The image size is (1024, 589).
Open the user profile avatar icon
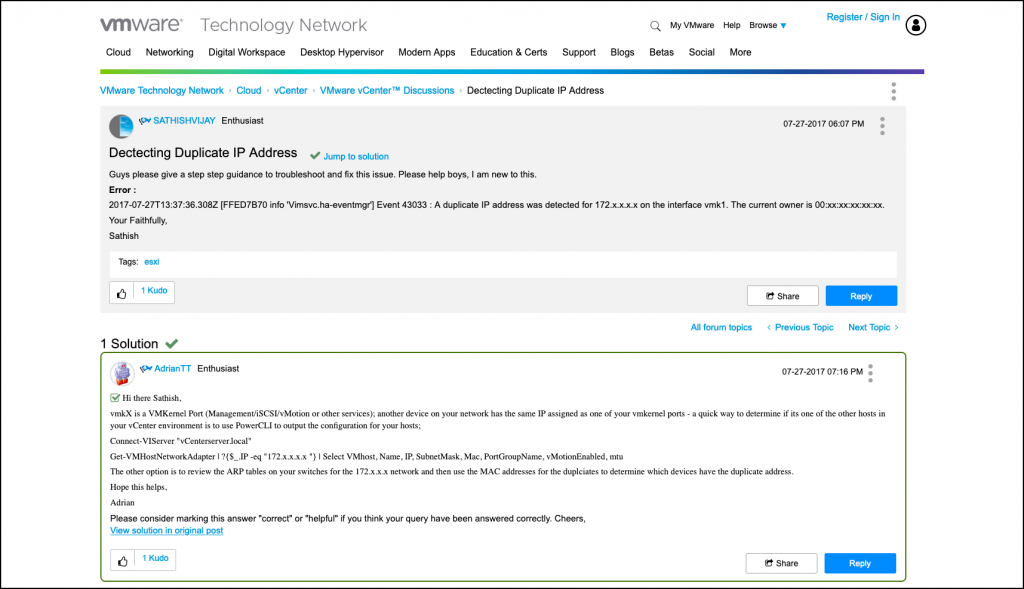916,26
